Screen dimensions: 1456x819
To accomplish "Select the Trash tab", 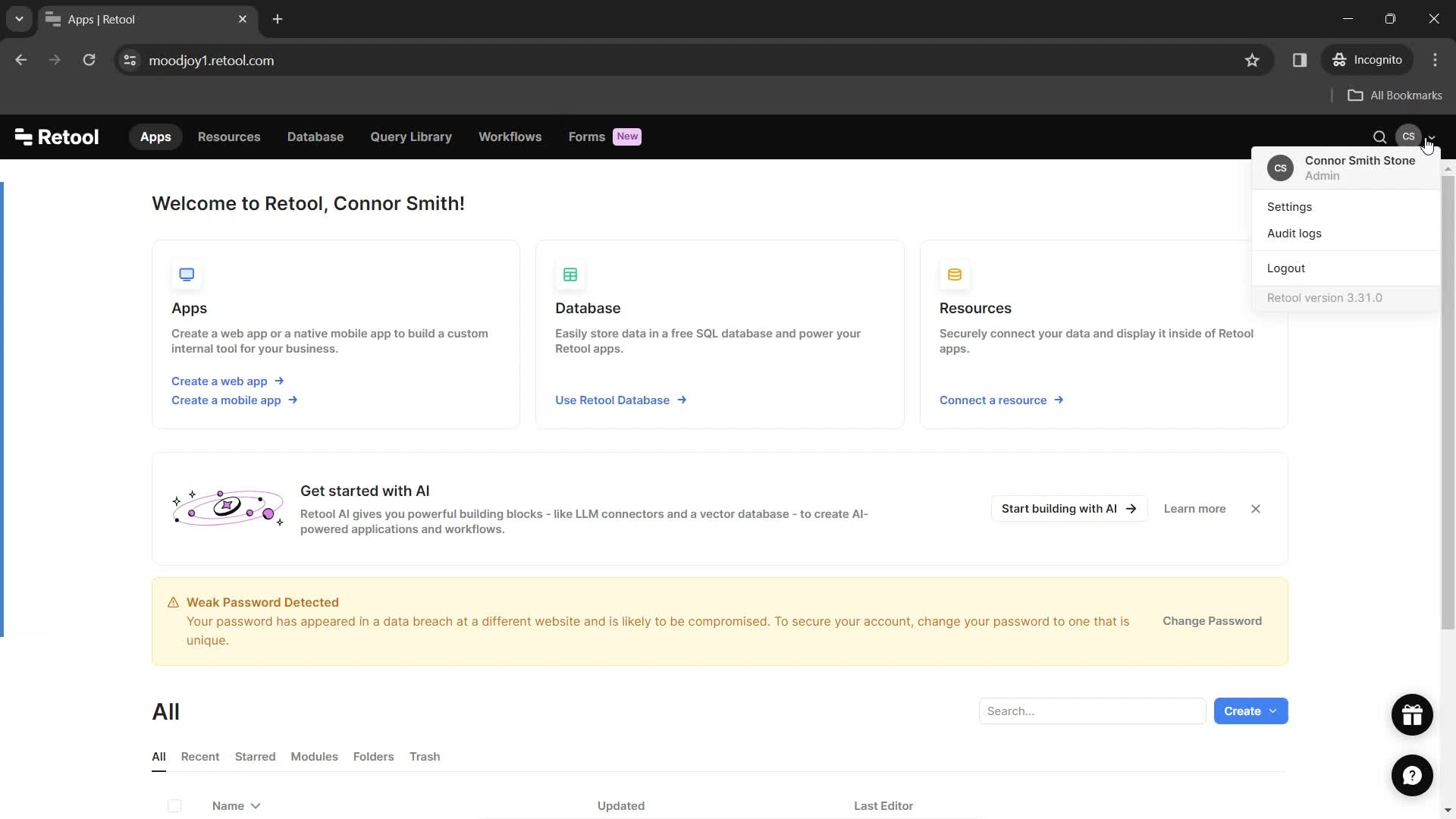I will pos(425,756).
